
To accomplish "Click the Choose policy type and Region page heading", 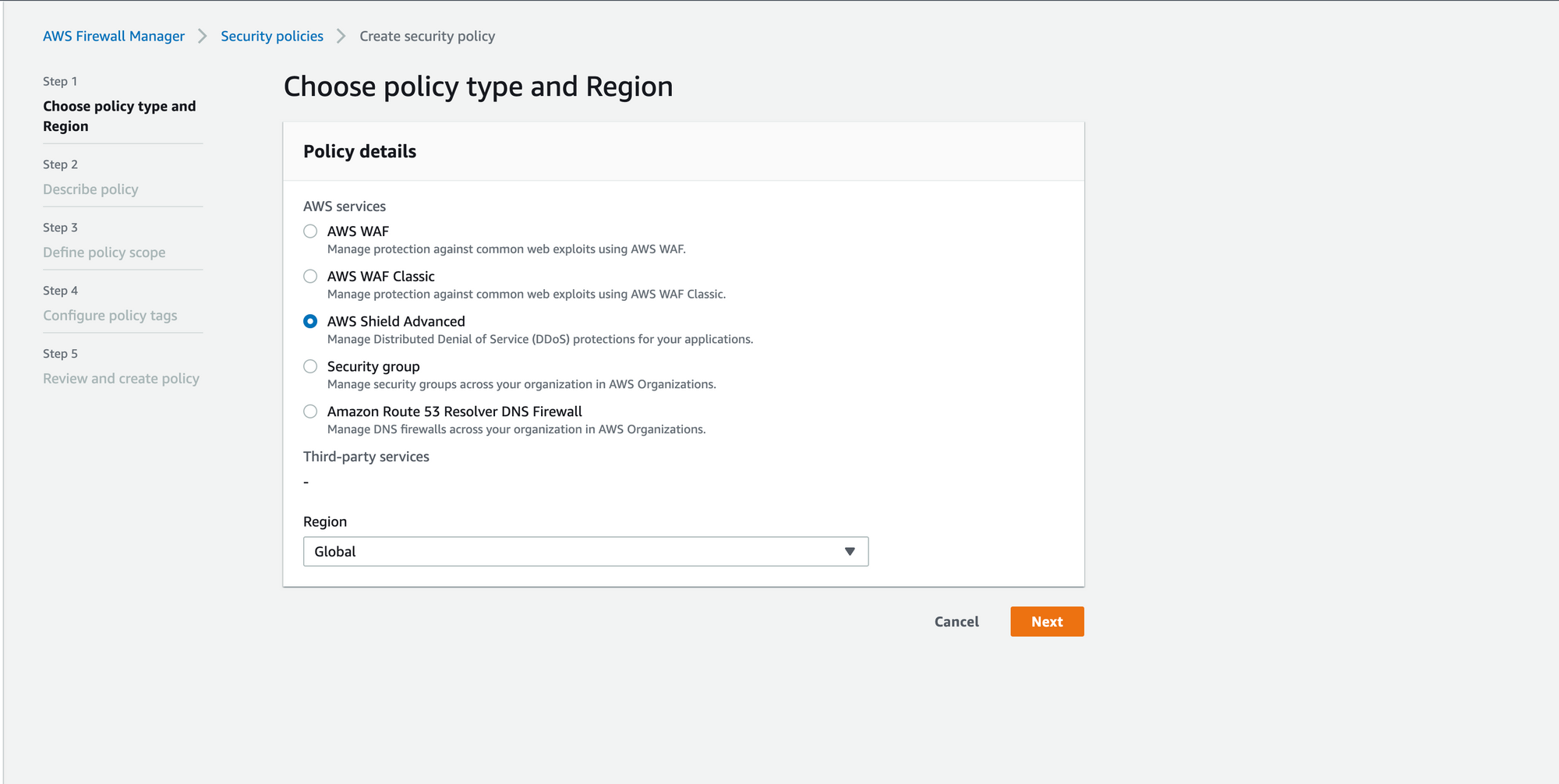I will [479, 87].
